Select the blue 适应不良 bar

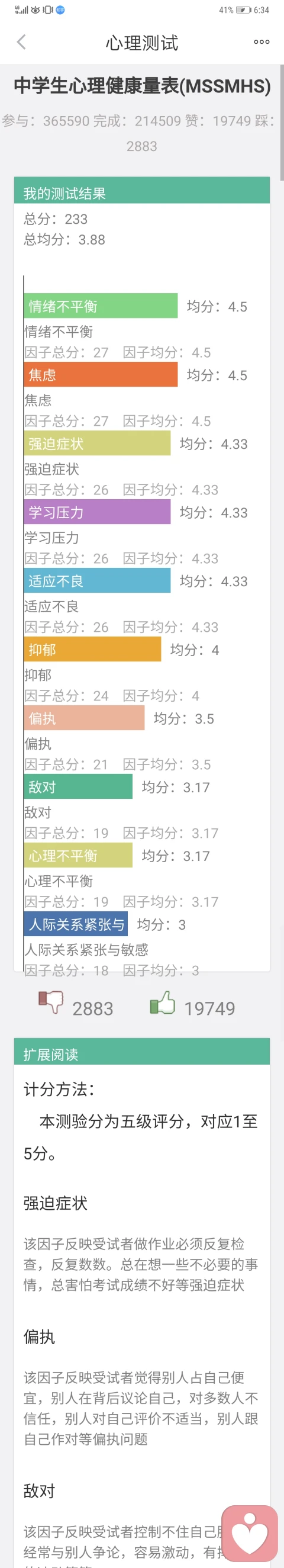click(97, 581)
